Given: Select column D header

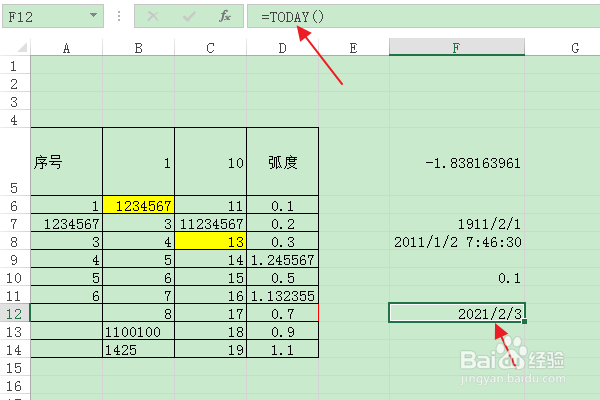Looking at the screenshot, I should [x=282, y=48].
